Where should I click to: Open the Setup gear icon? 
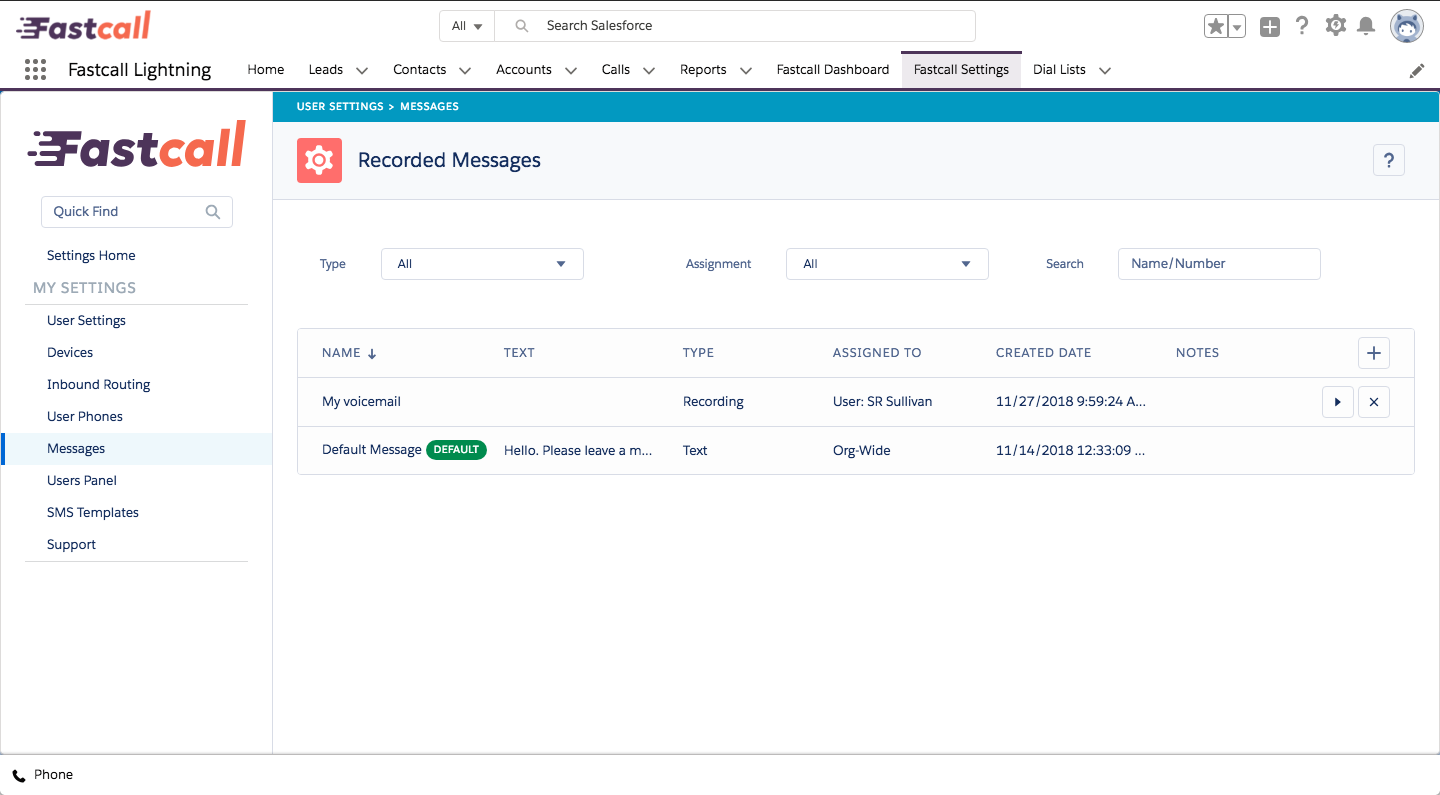point(1334,26)
